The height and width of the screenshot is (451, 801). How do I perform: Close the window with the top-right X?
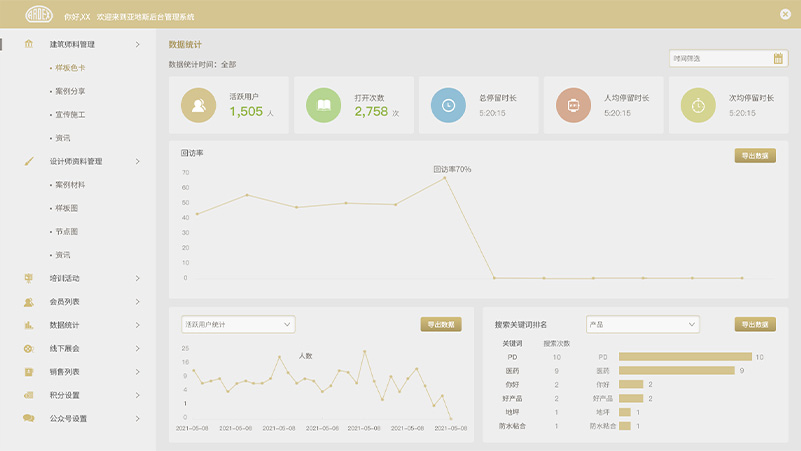[784, 13]
